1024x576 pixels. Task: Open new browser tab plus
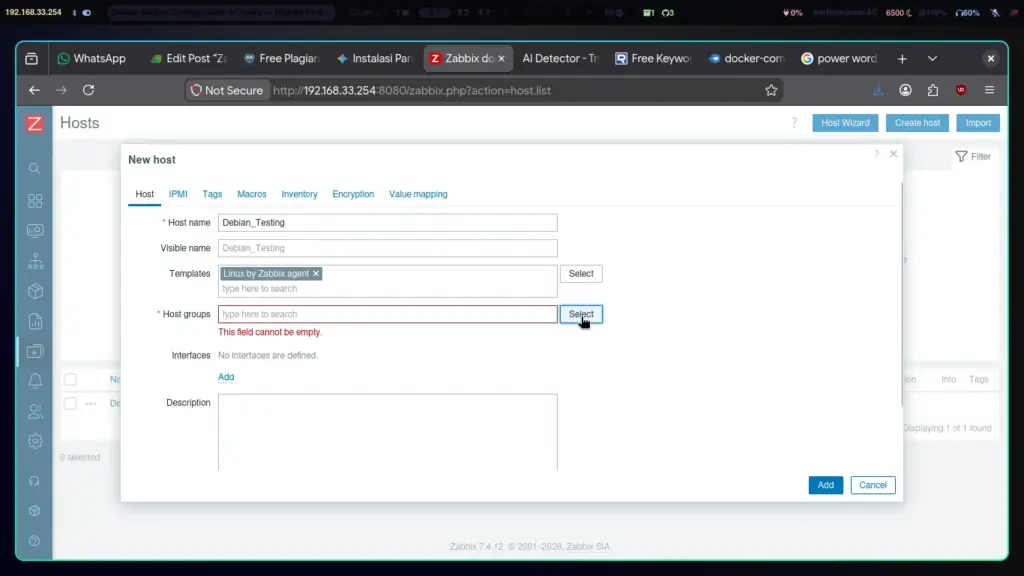point(902,59)
